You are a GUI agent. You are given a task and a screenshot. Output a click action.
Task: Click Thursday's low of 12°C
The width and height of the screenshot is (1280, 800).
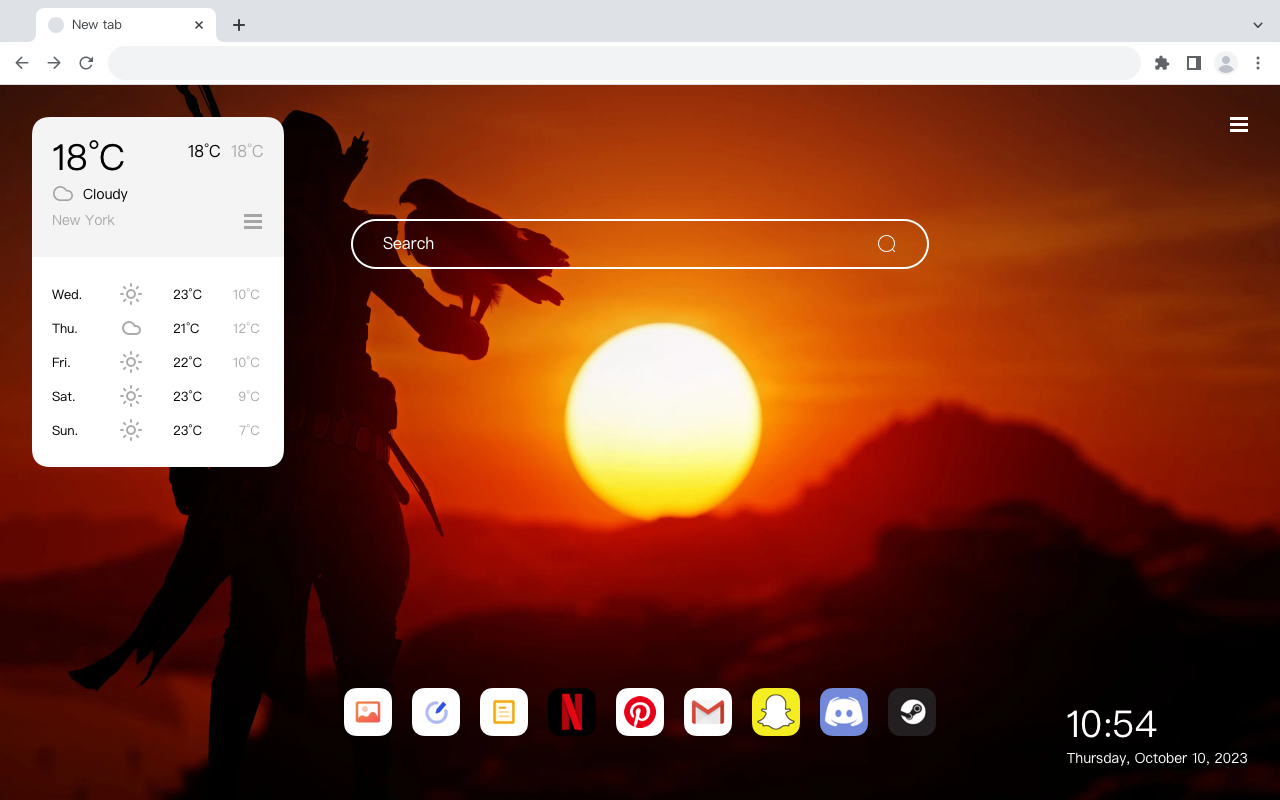pos(246,328)
